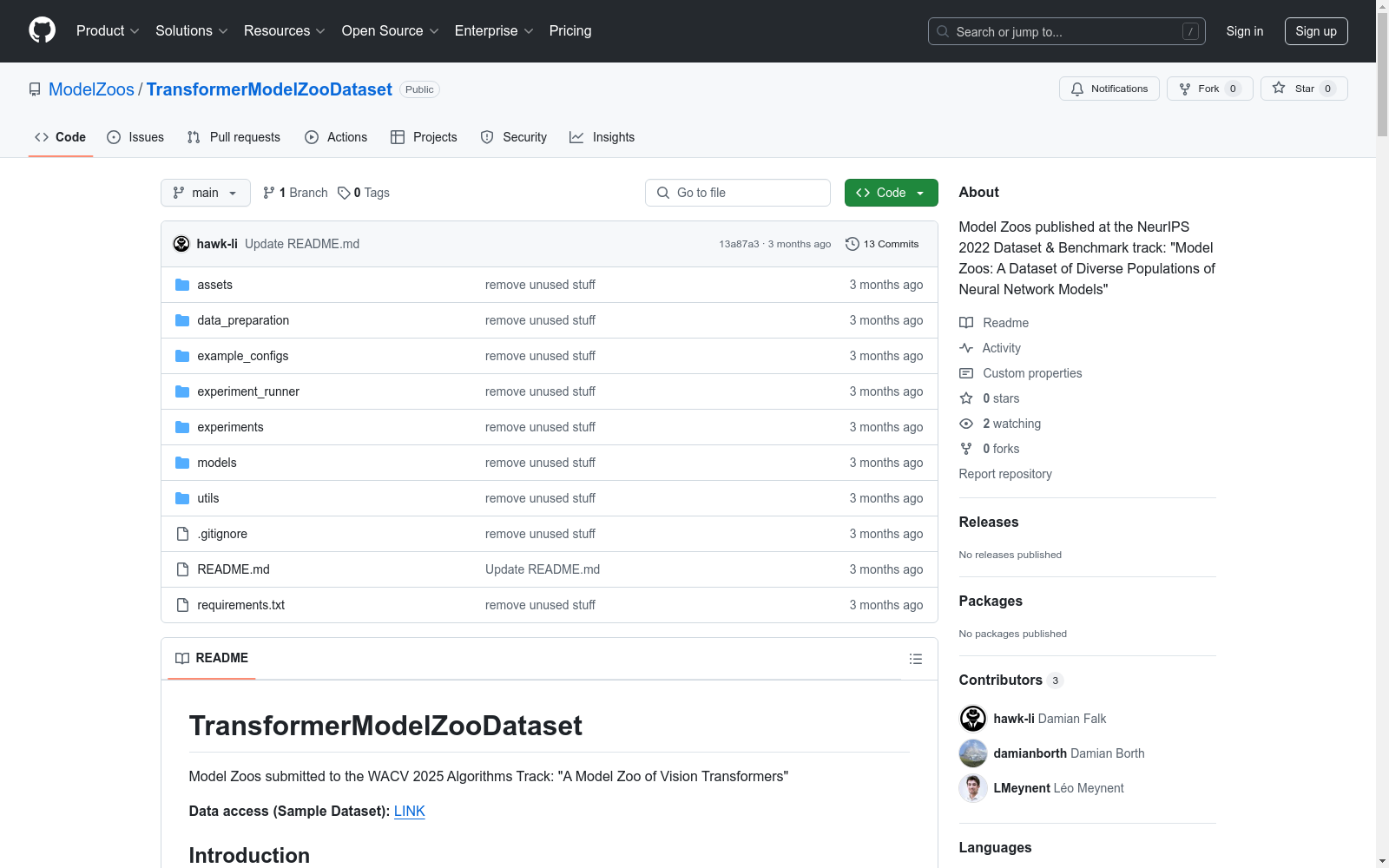The width and height of the screenshot is (1389, 868).
Task: Expand the Product menu
Action: (108, 31)
